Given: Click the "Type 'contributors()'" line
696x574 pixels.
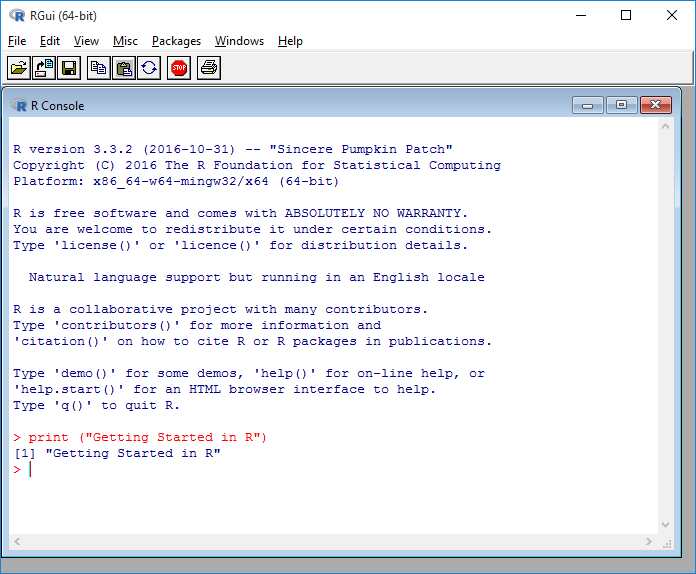Looking at the screenshot, I should (x=197, y=325).
